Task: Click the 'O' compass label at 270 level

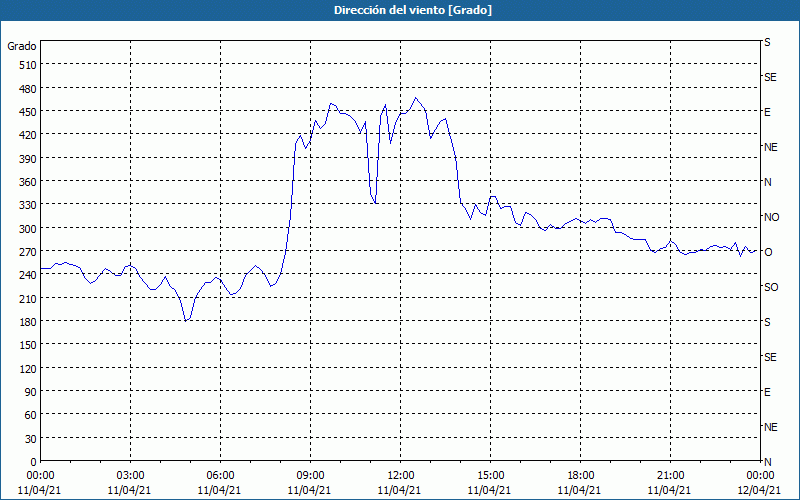Action: 768,252
